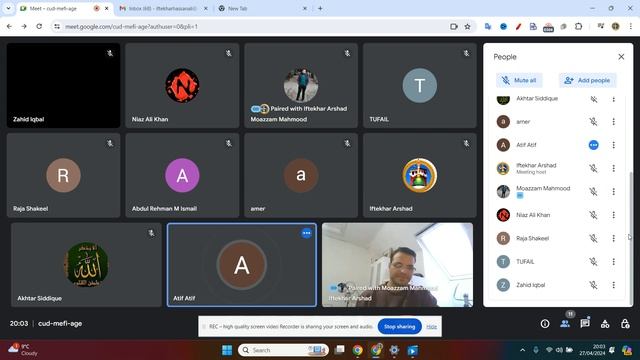This screenshot has height=360, width=640.
Task: Open more options for Akhtar Siddique
Action: [613, 99]
